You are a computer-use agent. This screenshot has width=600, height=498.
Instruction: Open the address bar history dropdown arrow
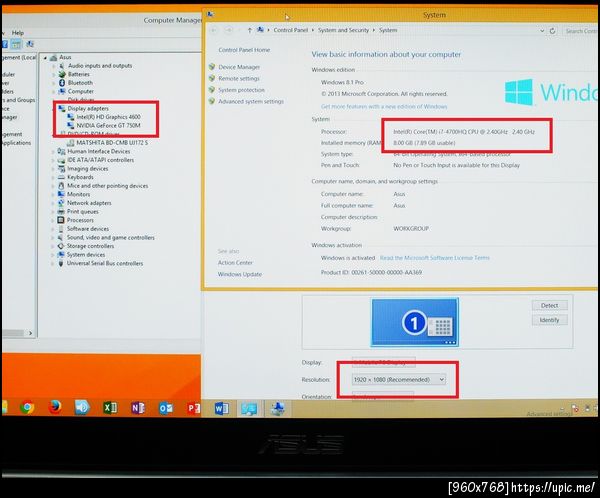542,31
